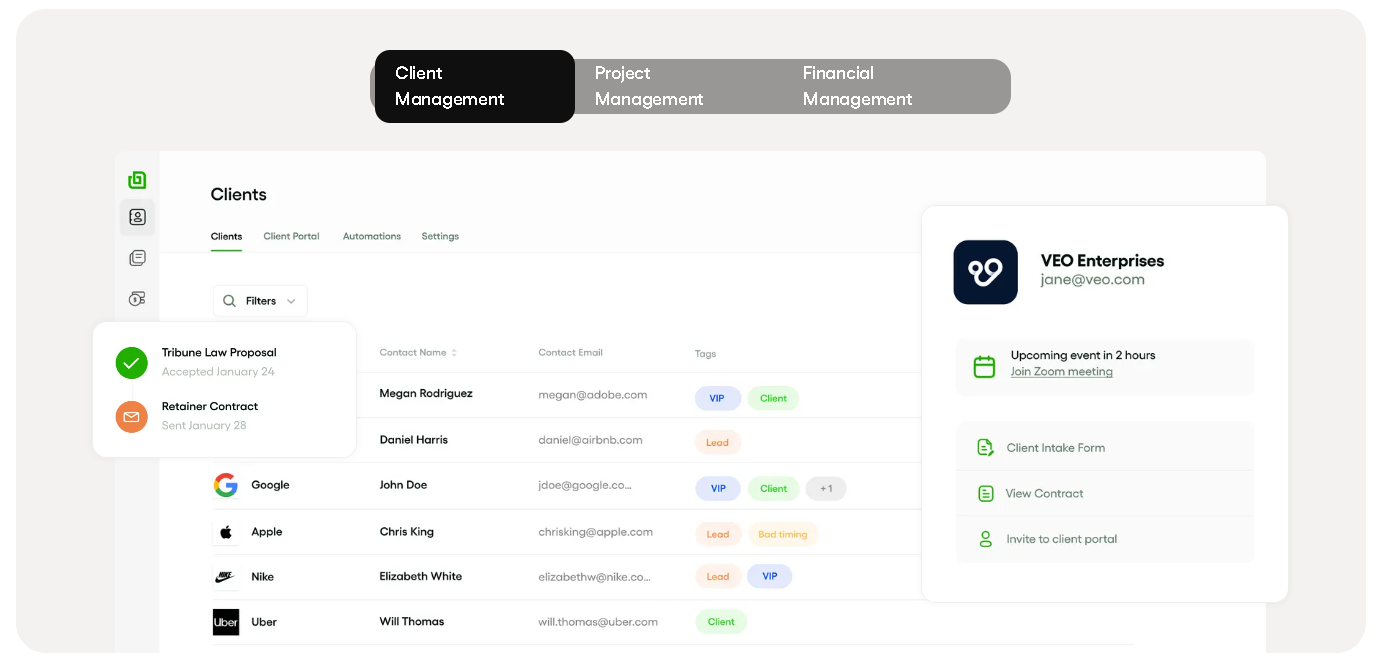
Task: Click the Tags column header
Action: coord(706,354)
